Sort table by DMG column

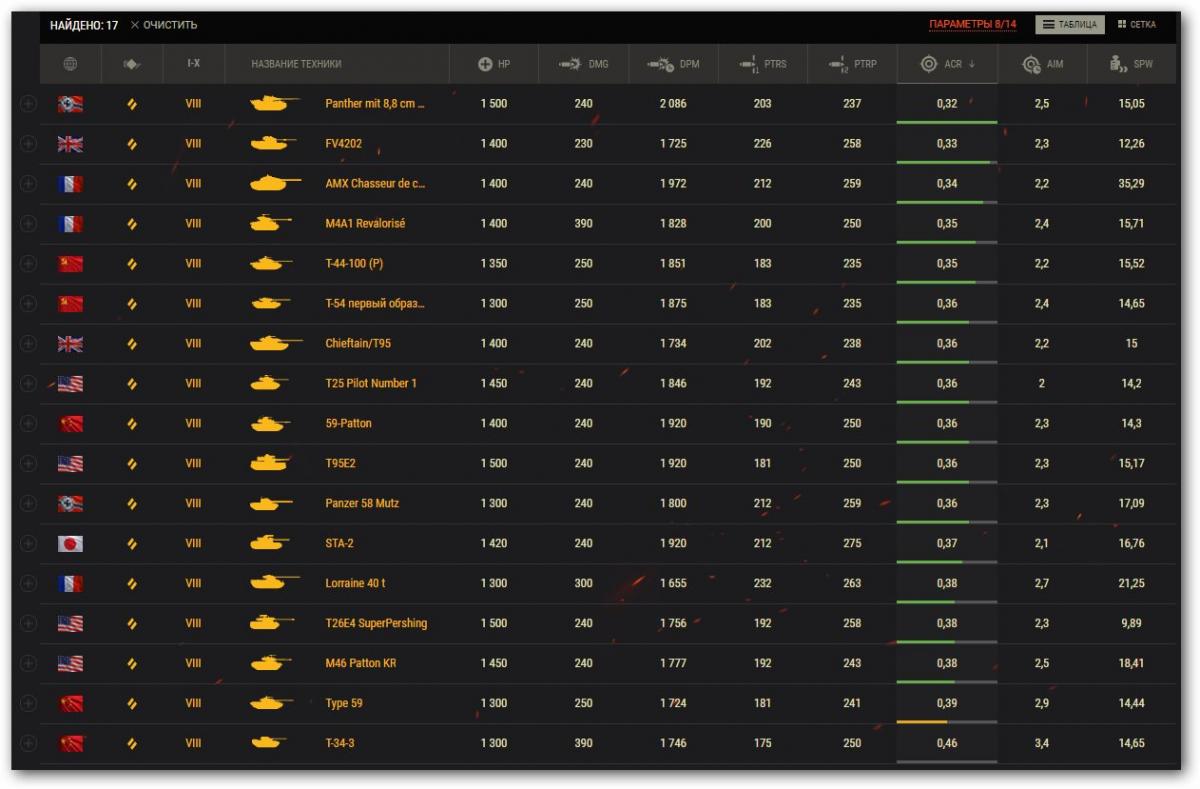pyautogui.click(x=584, y=64)
